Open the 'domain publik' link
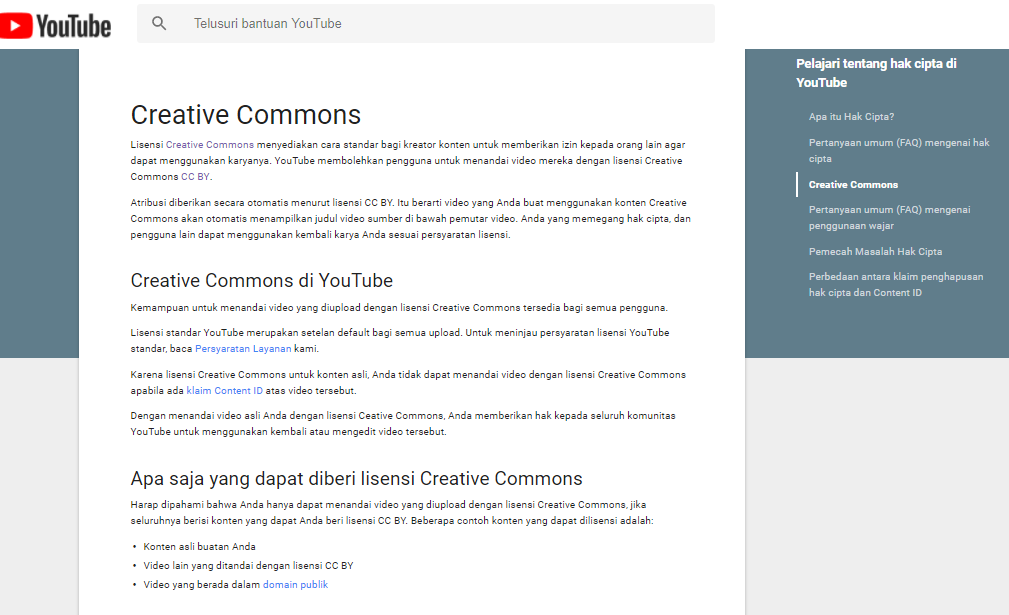This screenshot has height=615, width=1009. click(295, 585)
